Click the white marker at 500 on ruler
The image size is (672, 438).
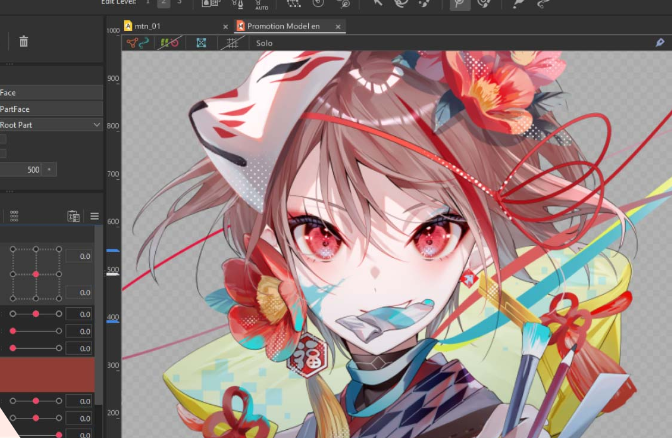(x=113, y=274)
